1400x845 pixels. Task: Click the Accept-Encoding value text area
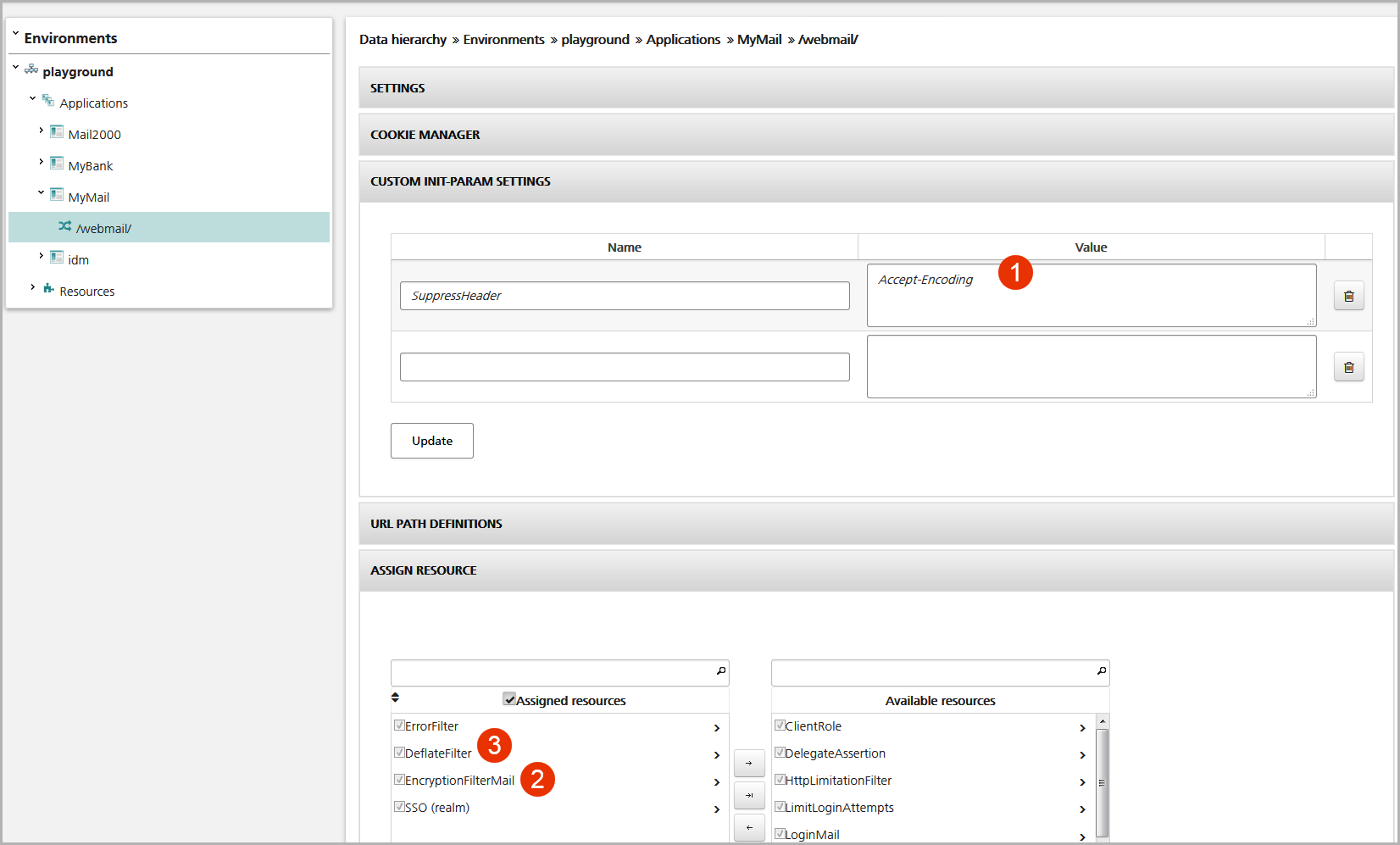[1092, 296]
